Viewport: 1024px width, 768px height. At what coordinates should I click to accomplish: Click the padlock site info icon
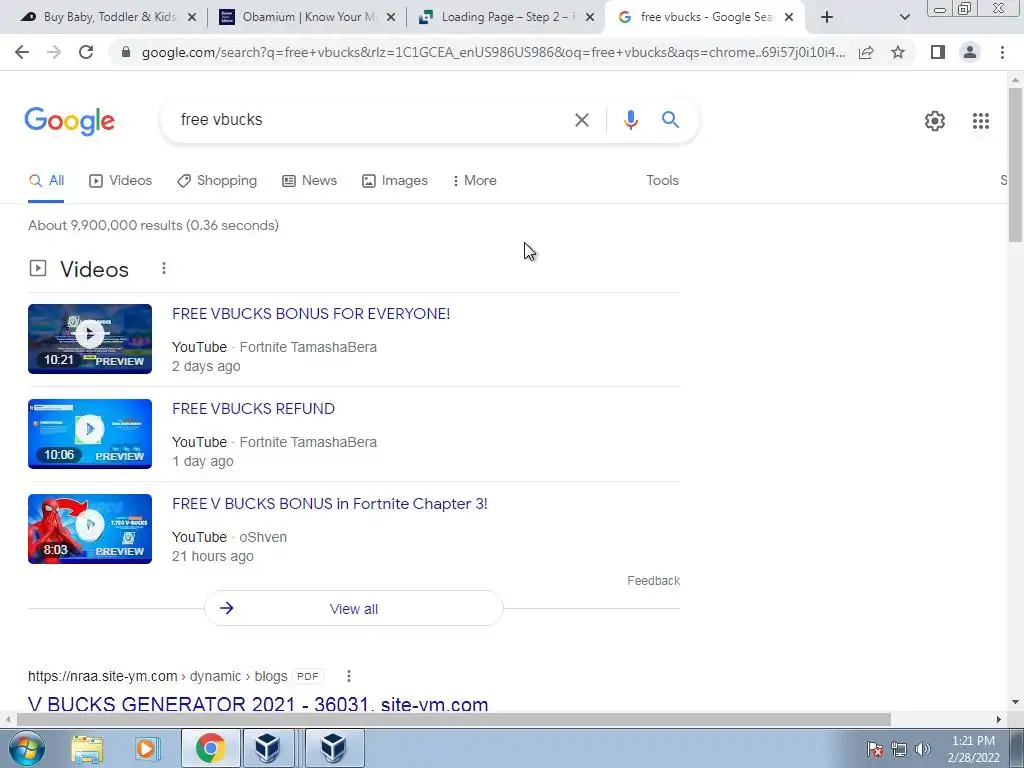tap(126, 52)
